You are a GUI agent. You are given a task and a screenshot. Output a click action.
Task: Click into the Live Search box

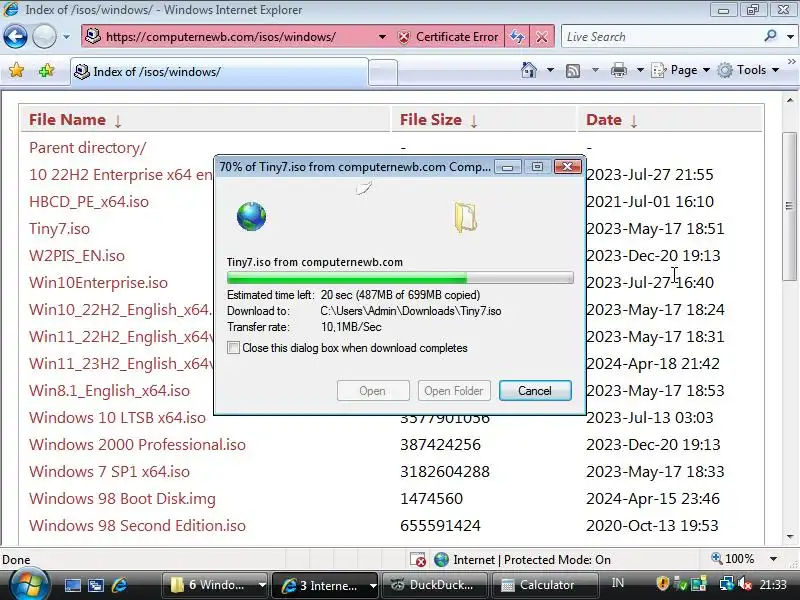[661, 37]
